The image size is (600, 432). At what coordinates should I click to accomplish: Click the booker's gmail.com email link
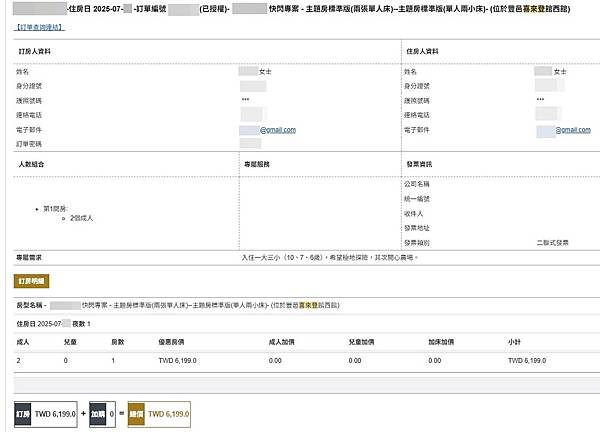(278, 130)
